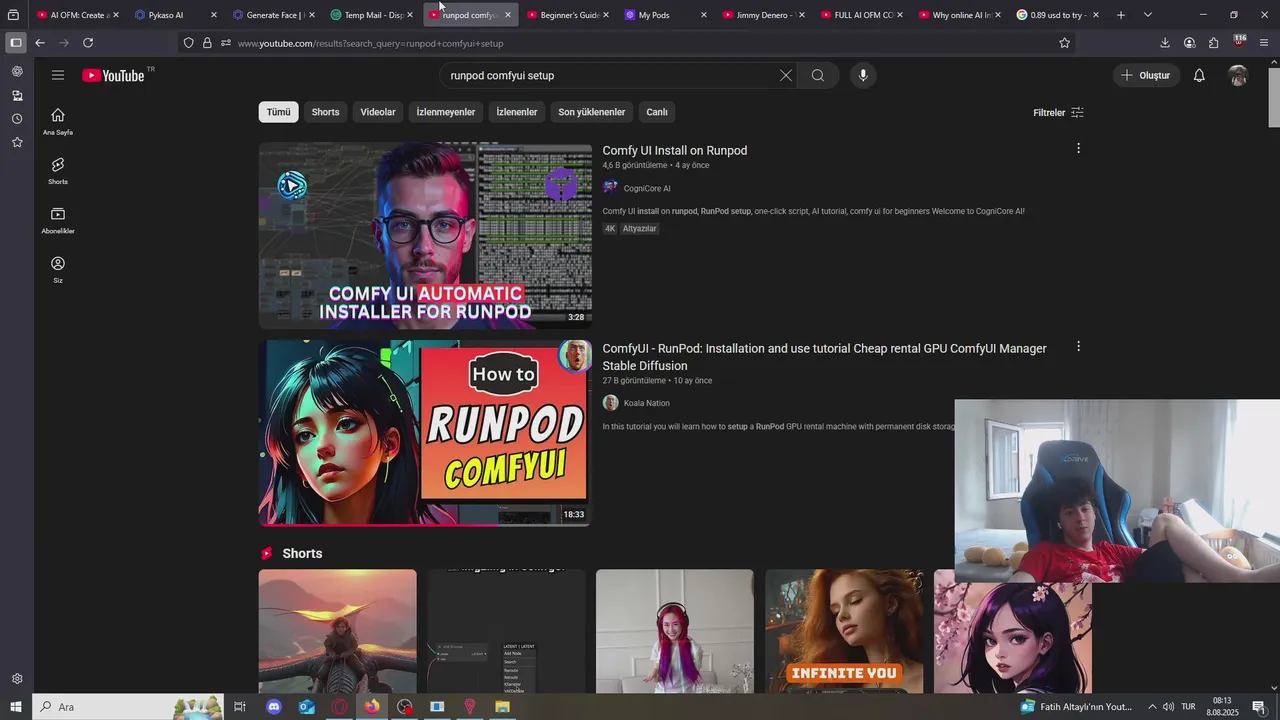Go back with the browser back arrow

point(39,43)
